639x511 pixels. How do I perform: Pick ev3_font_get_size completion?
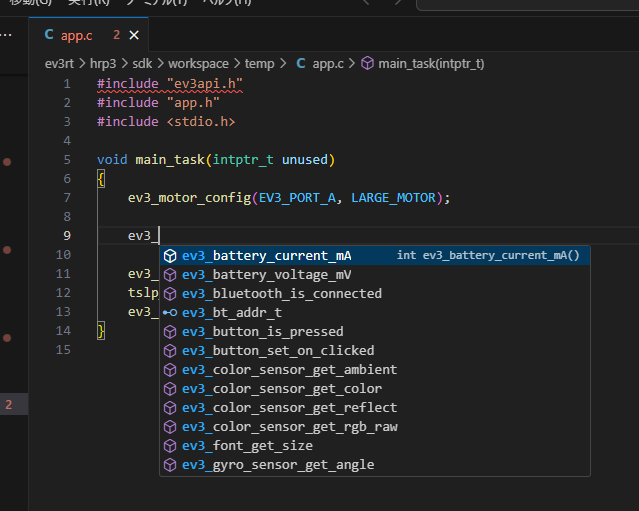(375, 446)
